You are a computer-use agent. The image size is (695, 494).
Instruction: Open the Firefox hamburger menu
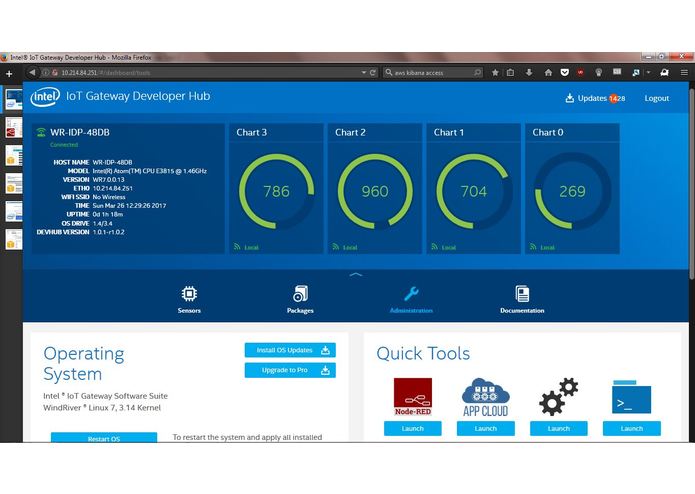pyautogui.click(x=684, y=72)
